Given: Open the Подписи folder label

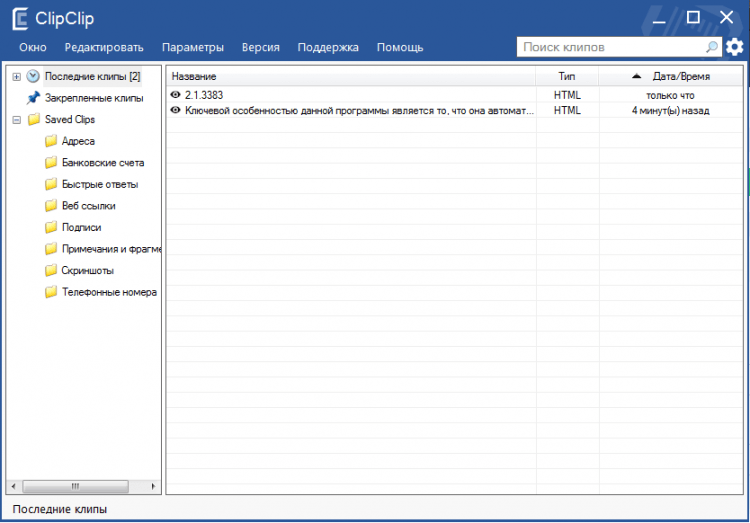Looking at the screenshot, I should tap(81, 227).
